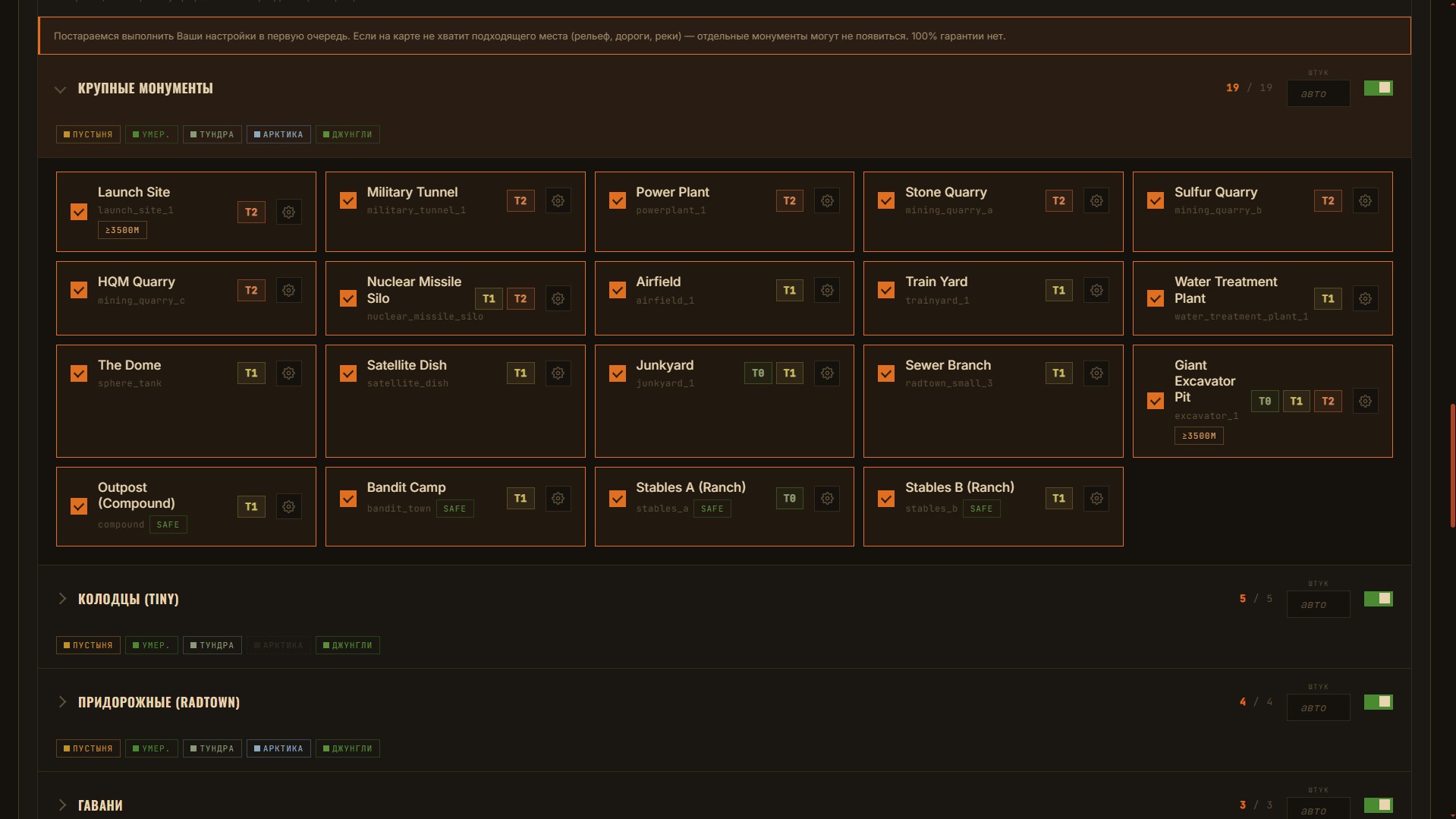Uncheck the Power Plant checkbox
Image resolution: width=1456 pixels, height=819 pixels.
point(618,200)
